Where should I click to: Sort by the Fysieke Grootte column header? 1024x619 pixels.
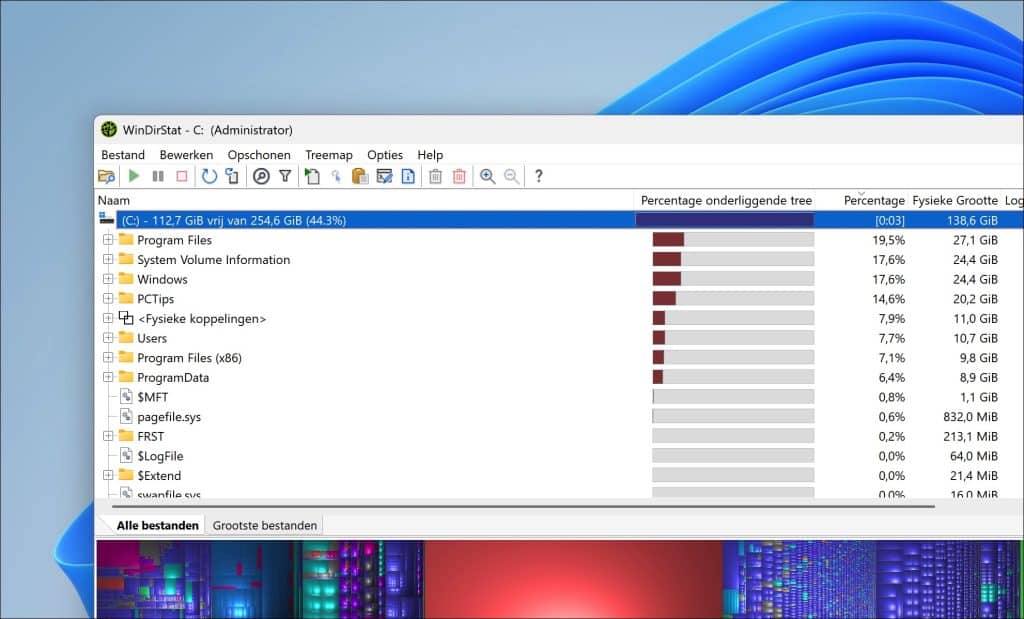pyautogui.click(x=955, y=200)
